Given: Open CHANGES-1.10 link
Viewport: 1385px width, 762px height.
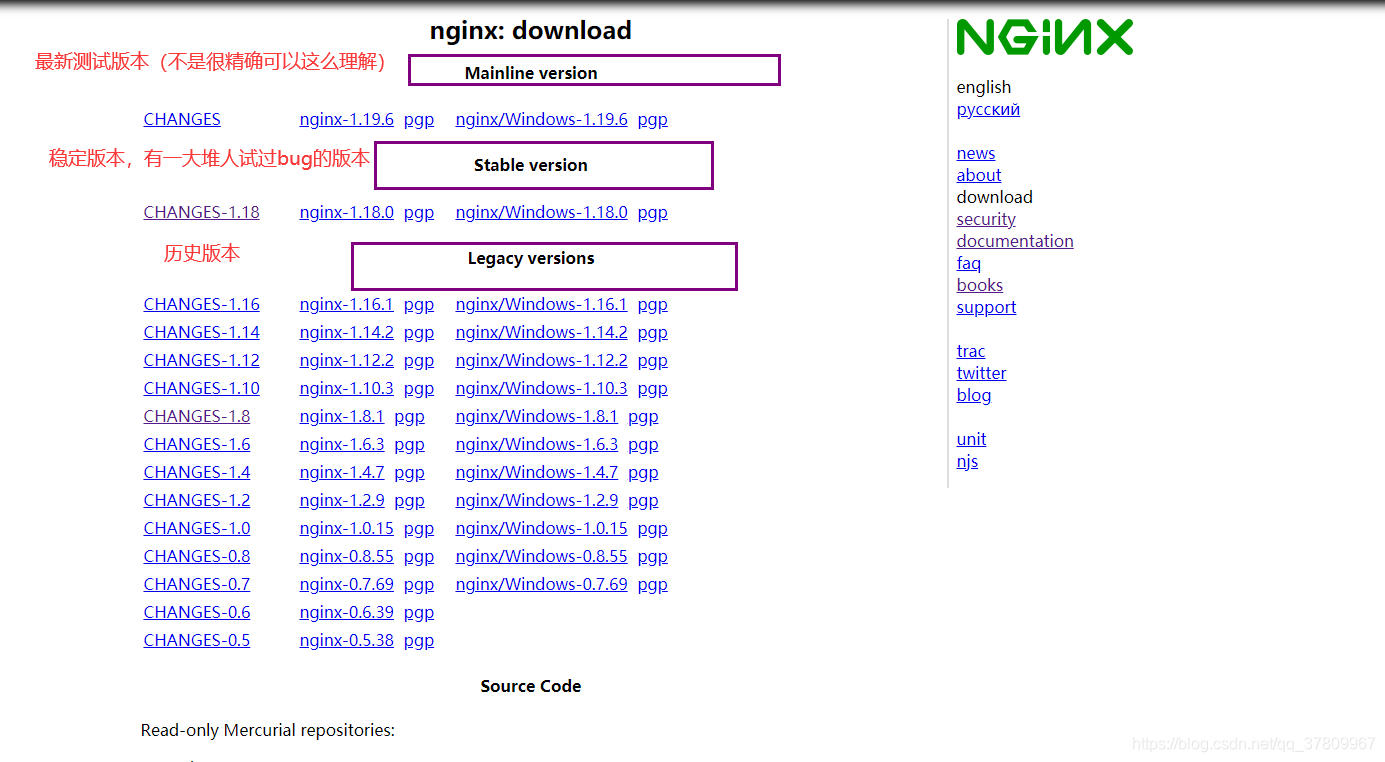Looking at the screenshot, I should pos(201,388).
